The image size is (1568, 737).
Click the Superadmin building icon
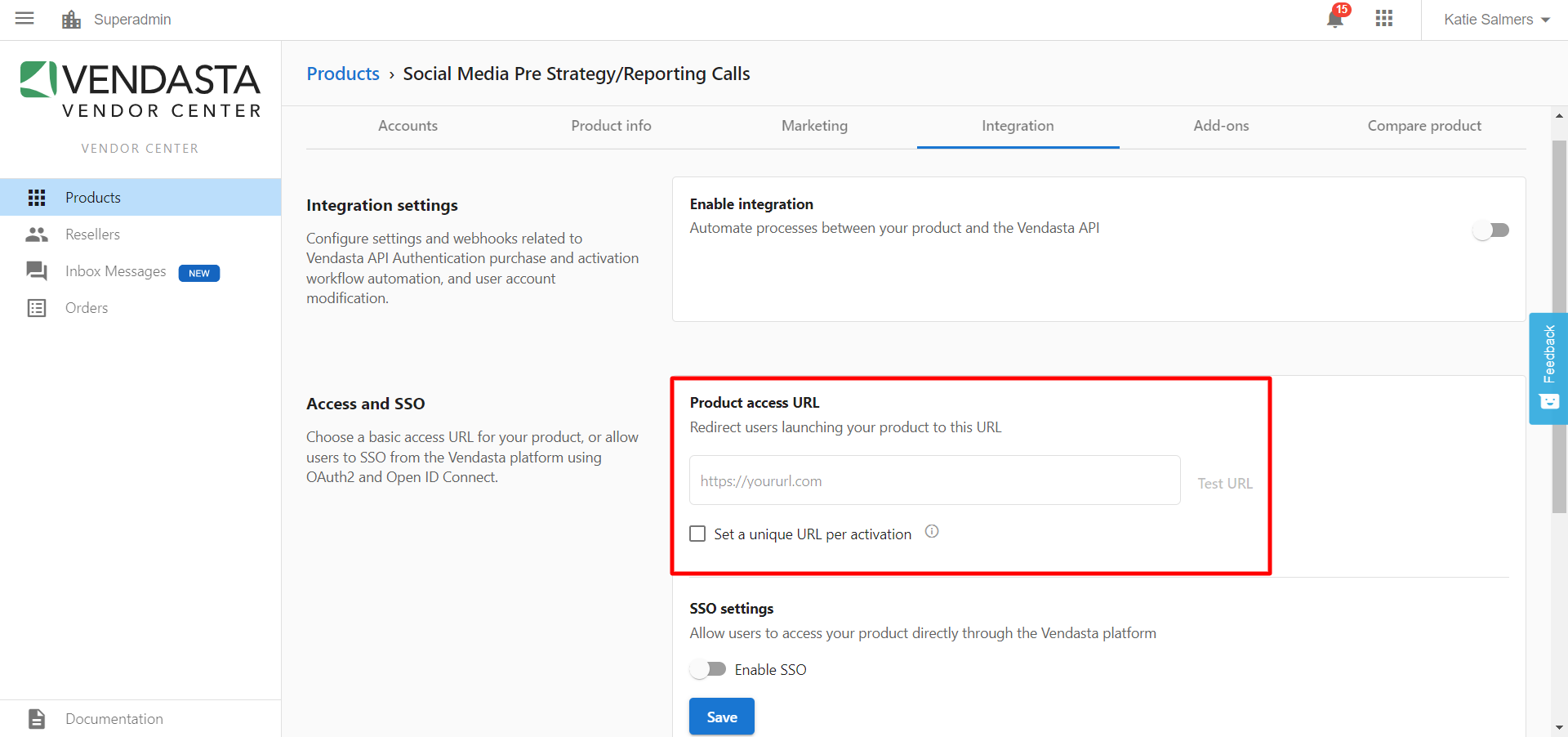72,19
